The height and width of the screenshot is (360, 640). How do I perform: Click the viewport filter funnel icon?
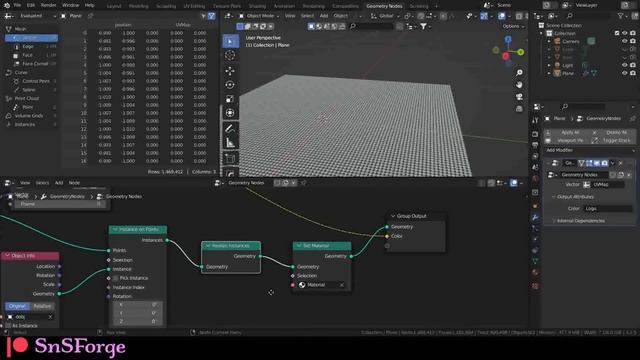click(x=424, y=27)
